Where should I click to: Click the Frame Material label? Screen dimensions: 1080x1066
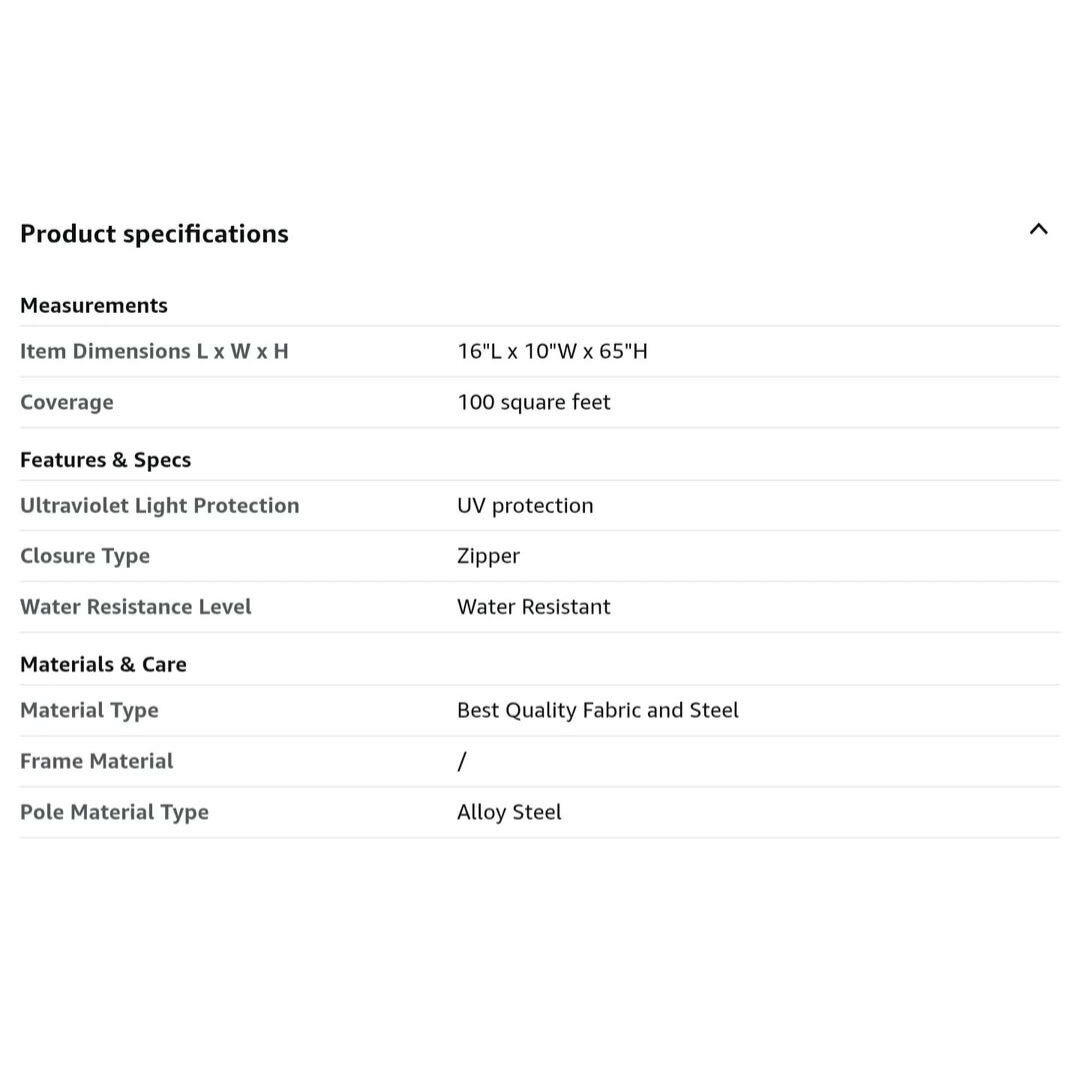[x=96, y=761]
